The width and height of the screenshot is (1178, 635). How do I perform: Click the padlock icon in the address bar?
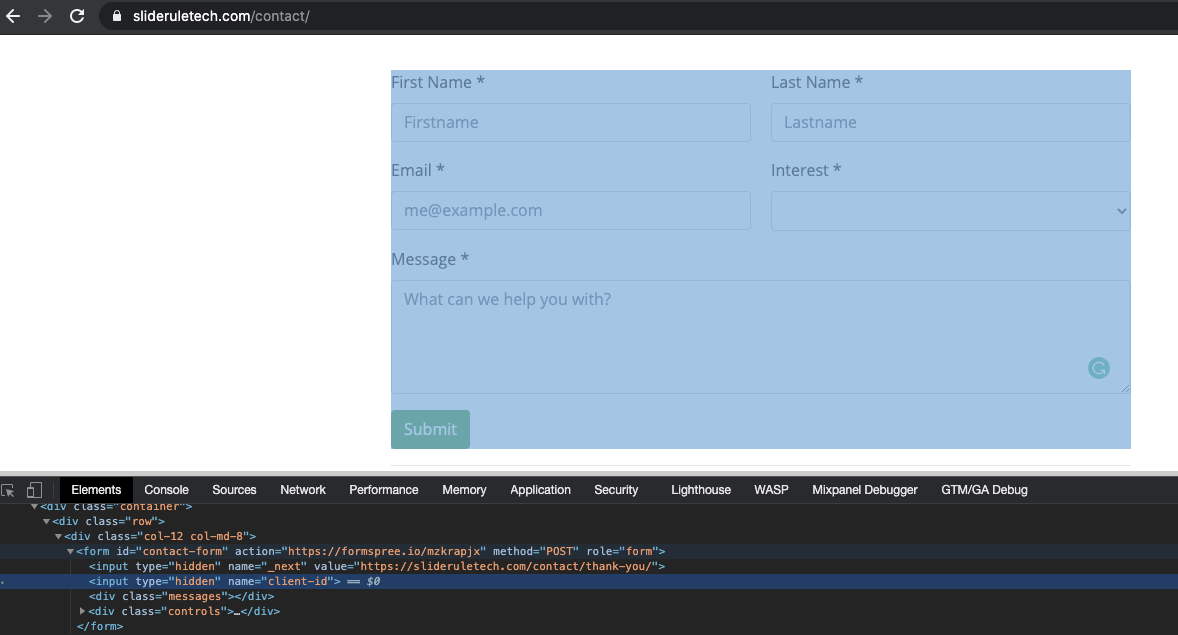click(116, 16)
